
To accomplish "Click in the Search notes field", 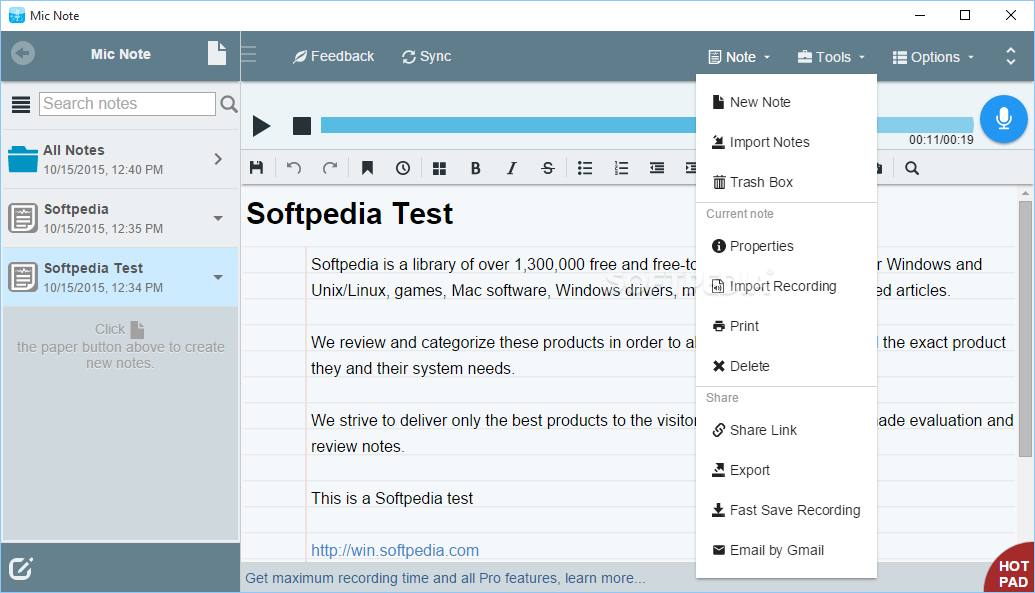I will click(x=127, y=104).
